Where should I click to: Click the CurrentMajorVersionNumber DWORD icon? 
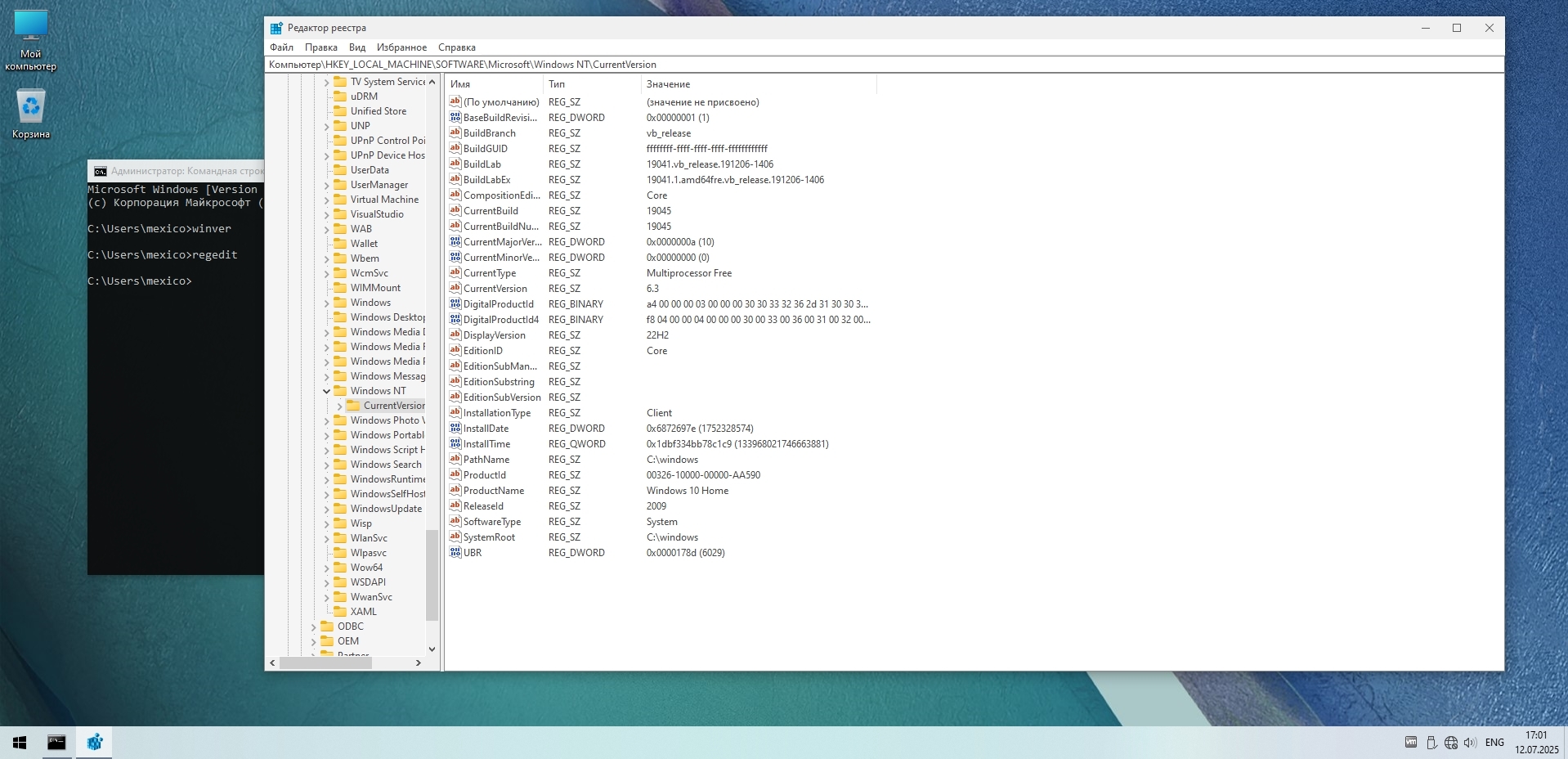(x=455, y=241)
